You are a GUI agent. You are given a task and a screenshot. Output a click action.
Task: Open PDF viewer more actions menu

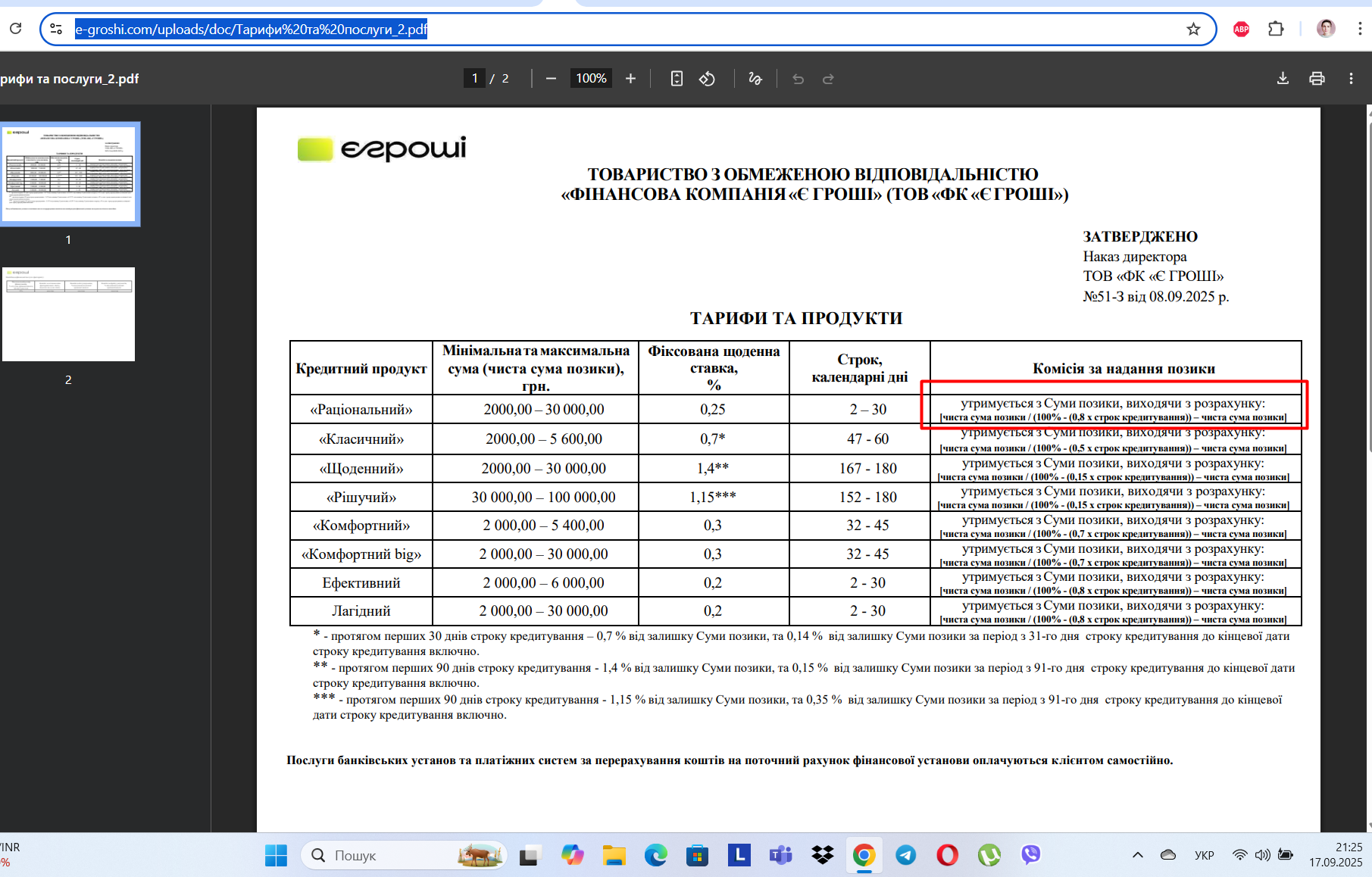[1351, 78]
